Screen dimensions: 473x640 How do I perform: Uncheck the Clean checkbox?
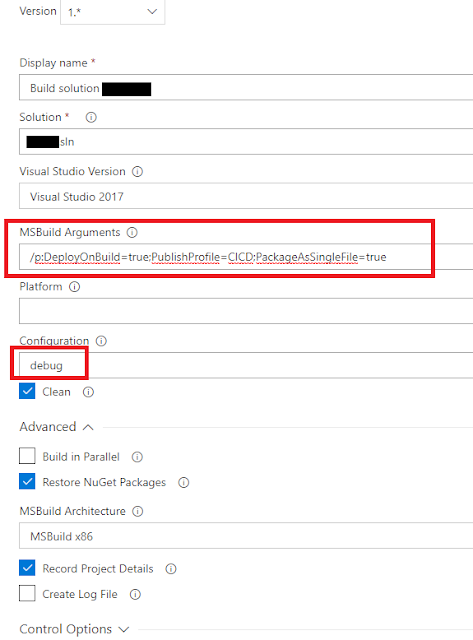coord(27,391)
